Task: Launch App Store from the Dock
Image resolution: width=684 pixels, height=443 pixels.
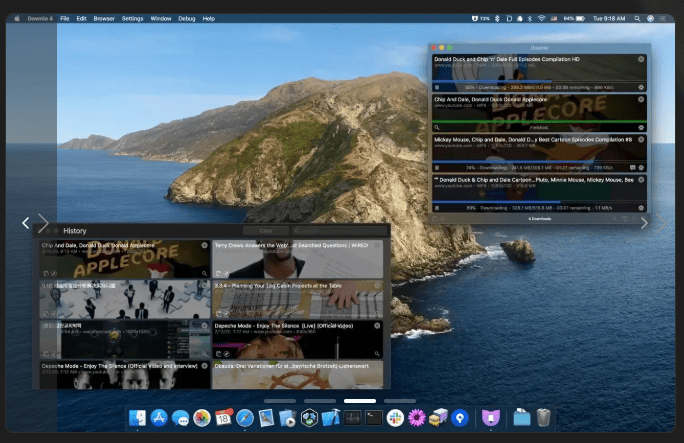Action: click(x=159, y=418)
